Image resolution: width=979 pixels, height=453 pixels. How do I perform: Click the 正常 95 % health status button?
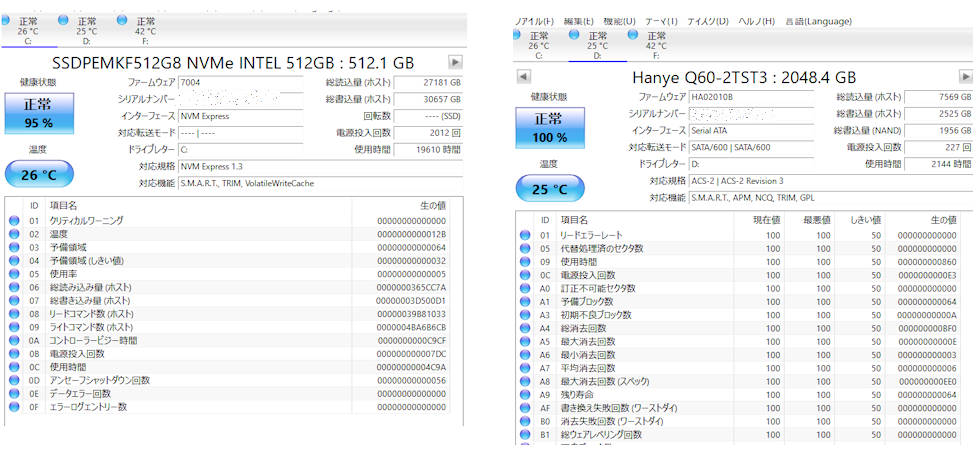(x=39, y=114)
